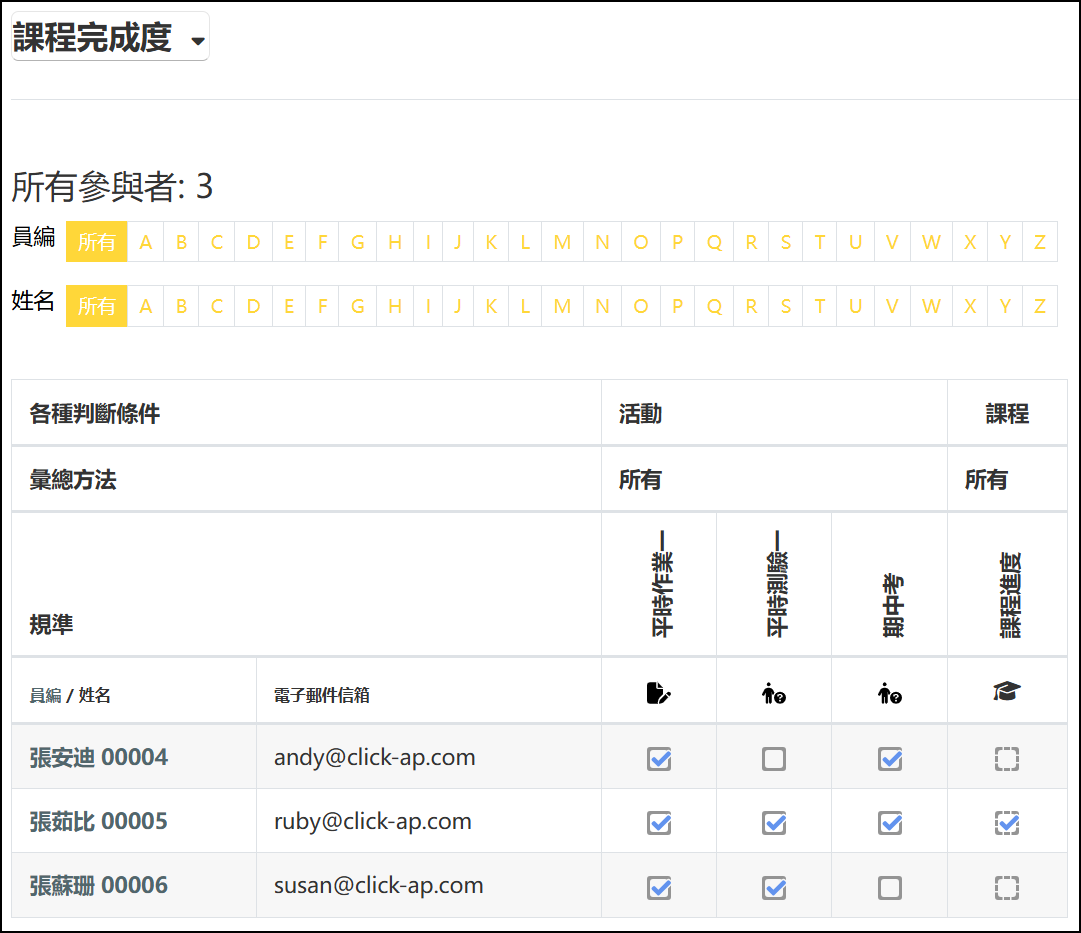This screenshot has width=1081, height=933.
Task: Click the 所有參與者: 3 heading
Action: [112, 186]
